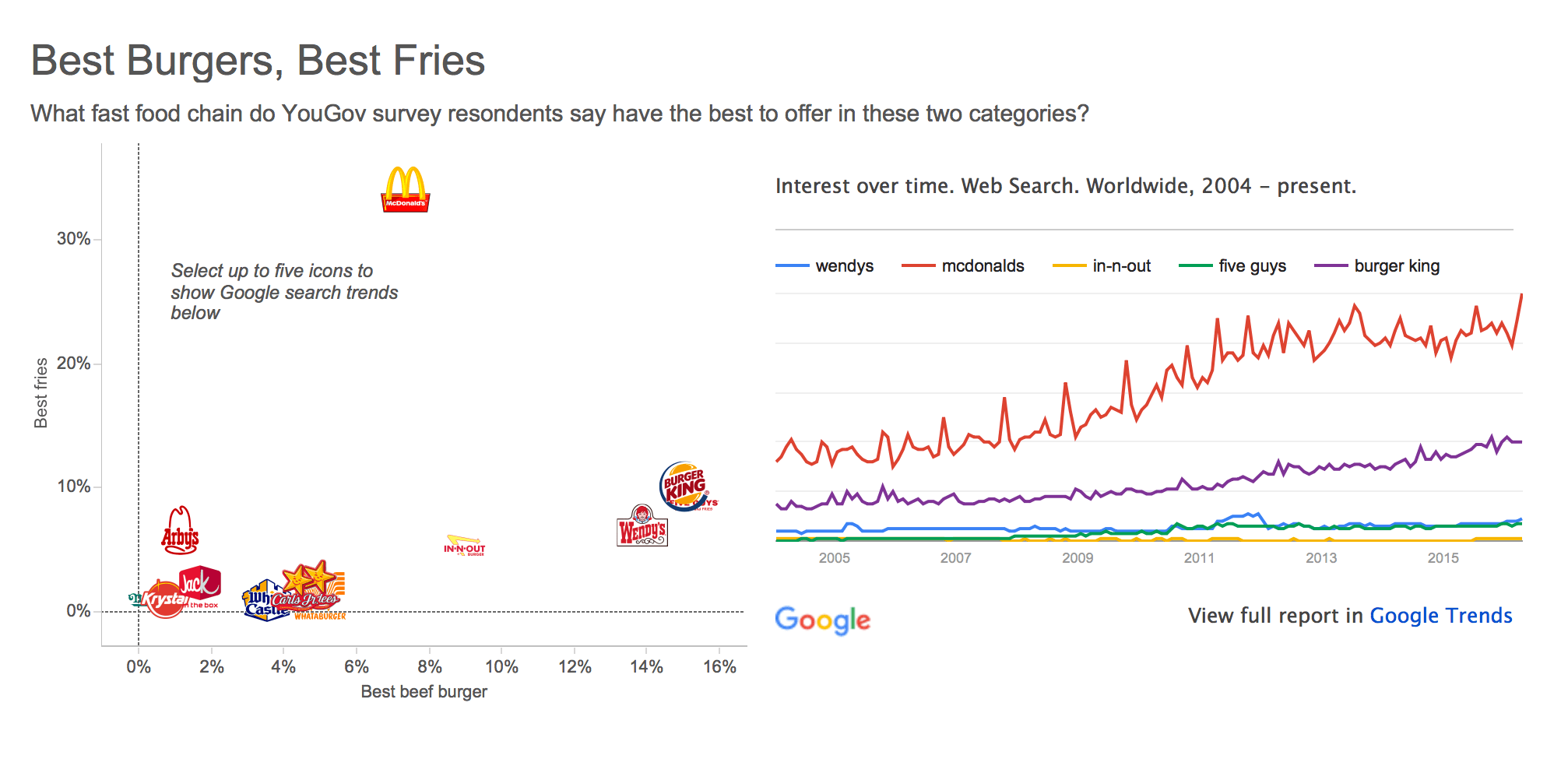
Task: Click the five guys legend entry
Action: 1252,266
